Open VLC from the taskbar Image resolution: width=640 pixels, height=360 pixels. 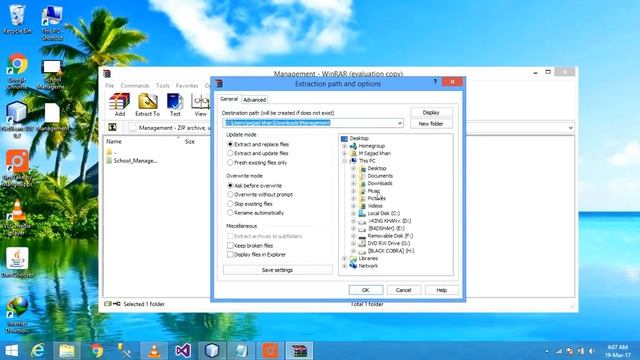pyautogui.click(x=154, y=351)
